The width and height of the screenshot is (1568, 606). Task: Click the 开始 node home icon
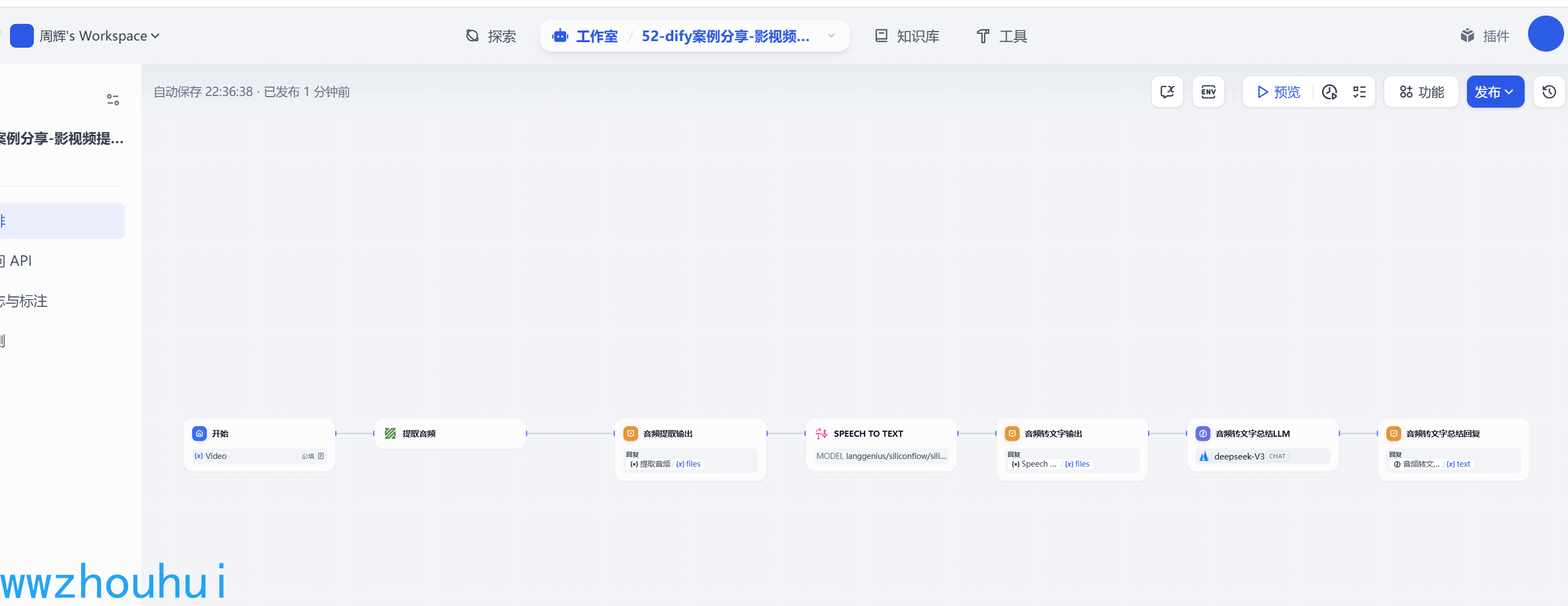point(199,433)
